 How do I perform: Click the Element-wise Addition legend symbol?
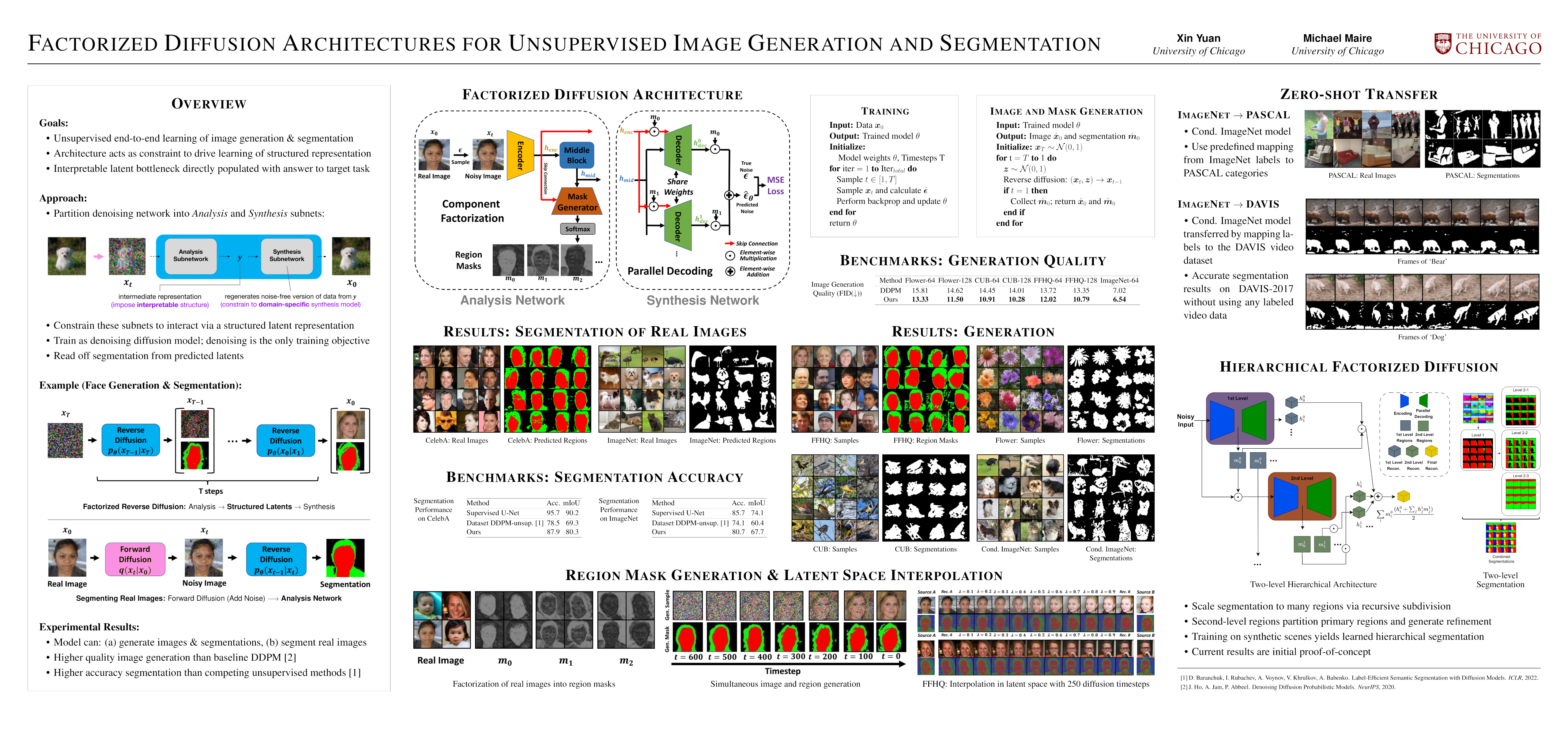click(x=730, y=271)
